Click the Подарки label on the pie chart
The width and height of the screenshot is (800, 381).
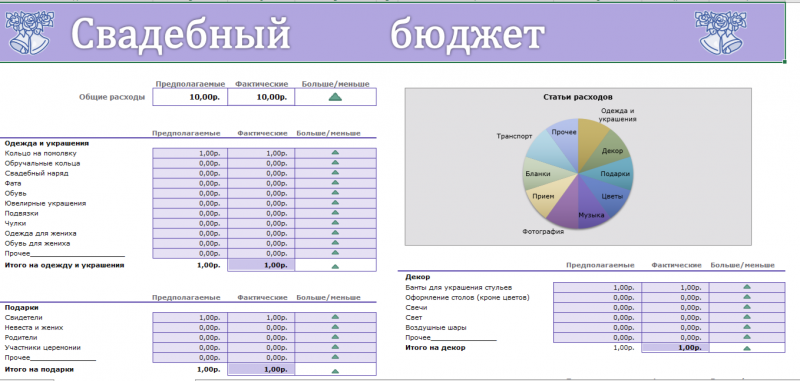[615, 173]
